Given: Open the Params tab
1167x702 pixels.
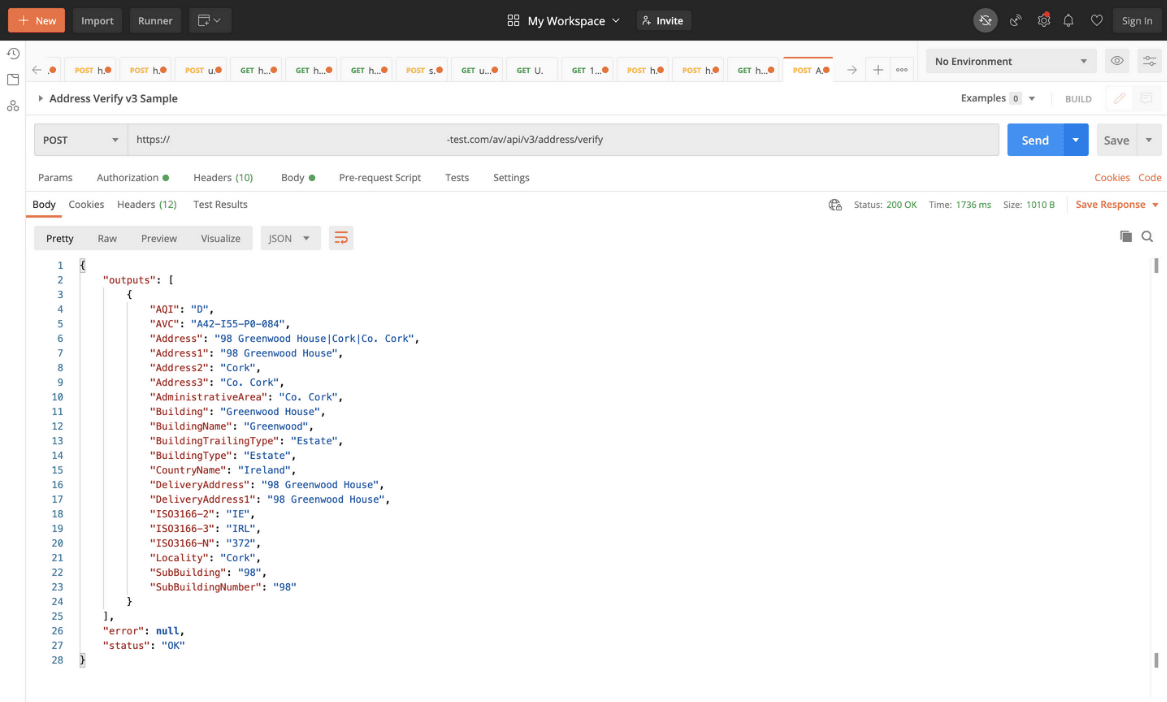Looking at the screenshot, I should [x=55, y=178].
